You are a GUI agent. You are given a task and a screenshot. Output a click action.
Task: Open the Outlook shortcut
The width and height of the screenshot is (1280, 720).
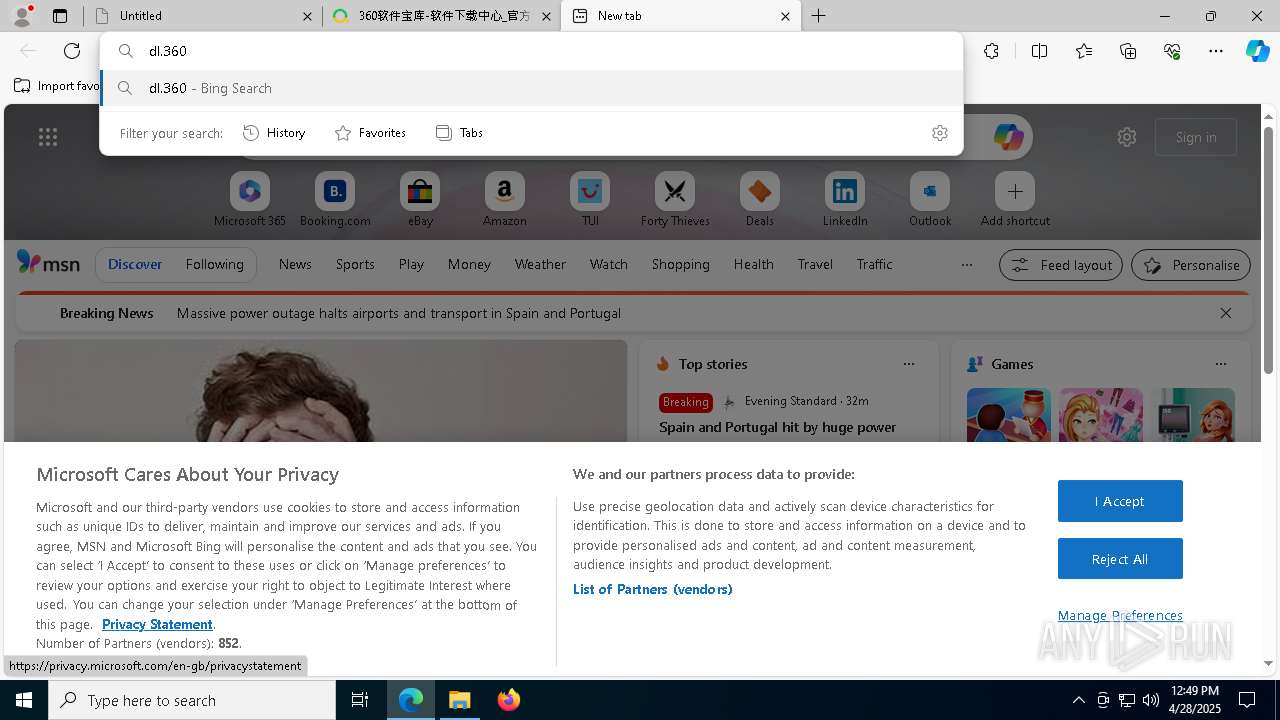click(x=930, y=200)
